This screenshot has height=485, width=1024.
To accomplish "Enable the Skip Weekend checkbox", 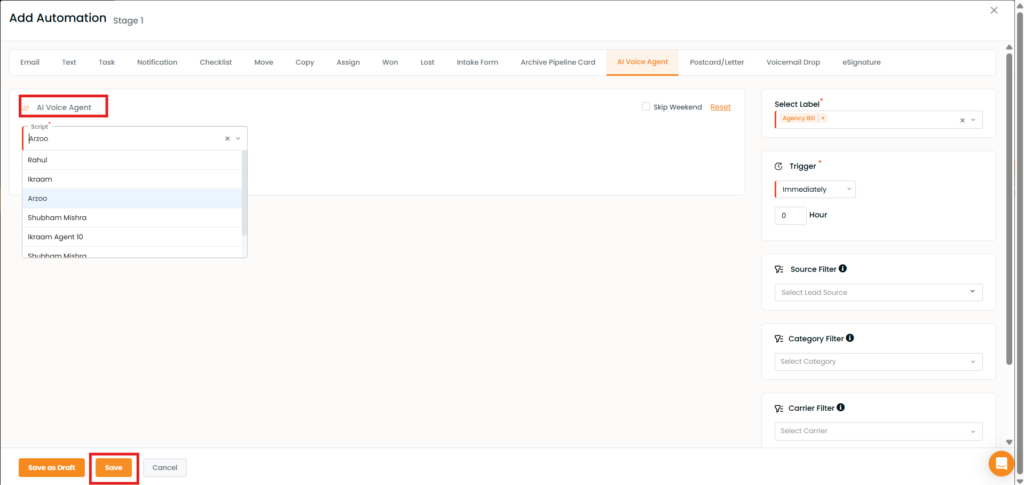I will point(647,107).
